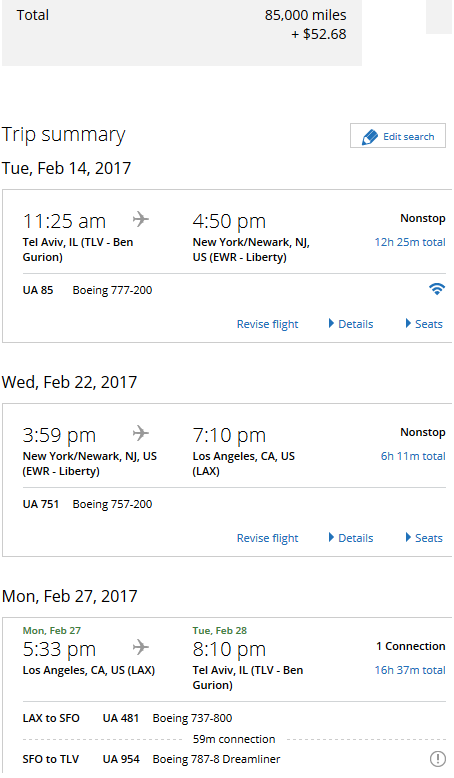Click the Trip summary heading
454x778 pixels.
64,134
